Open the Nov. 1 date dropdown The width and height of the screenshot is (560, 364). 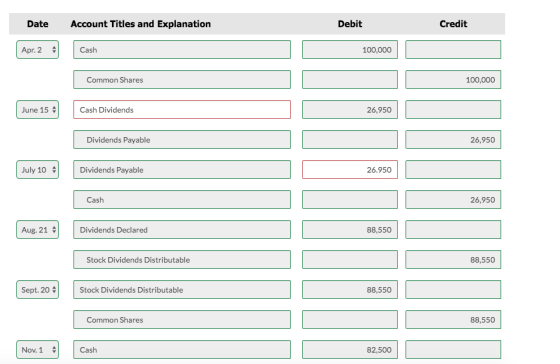pos(38,350)
